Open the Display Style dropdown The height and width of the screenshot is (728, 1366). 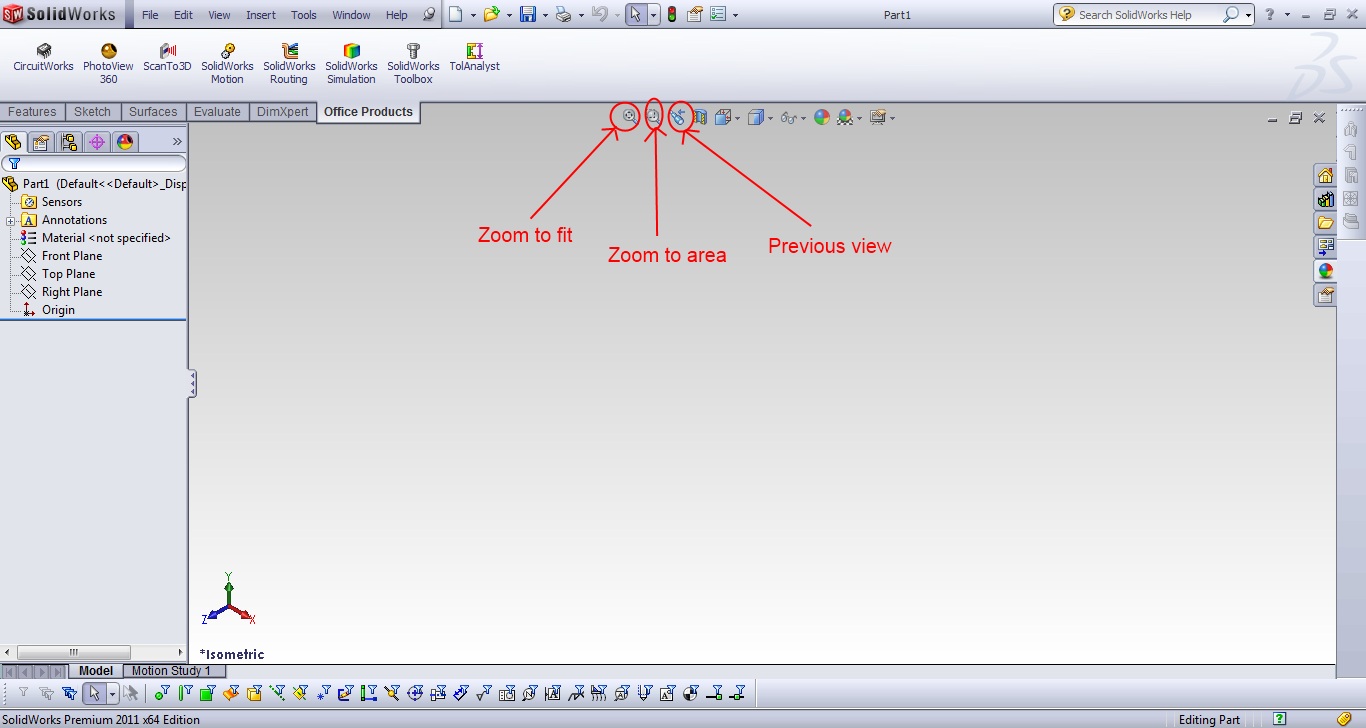pyautogui.click(x=771, y=118)
